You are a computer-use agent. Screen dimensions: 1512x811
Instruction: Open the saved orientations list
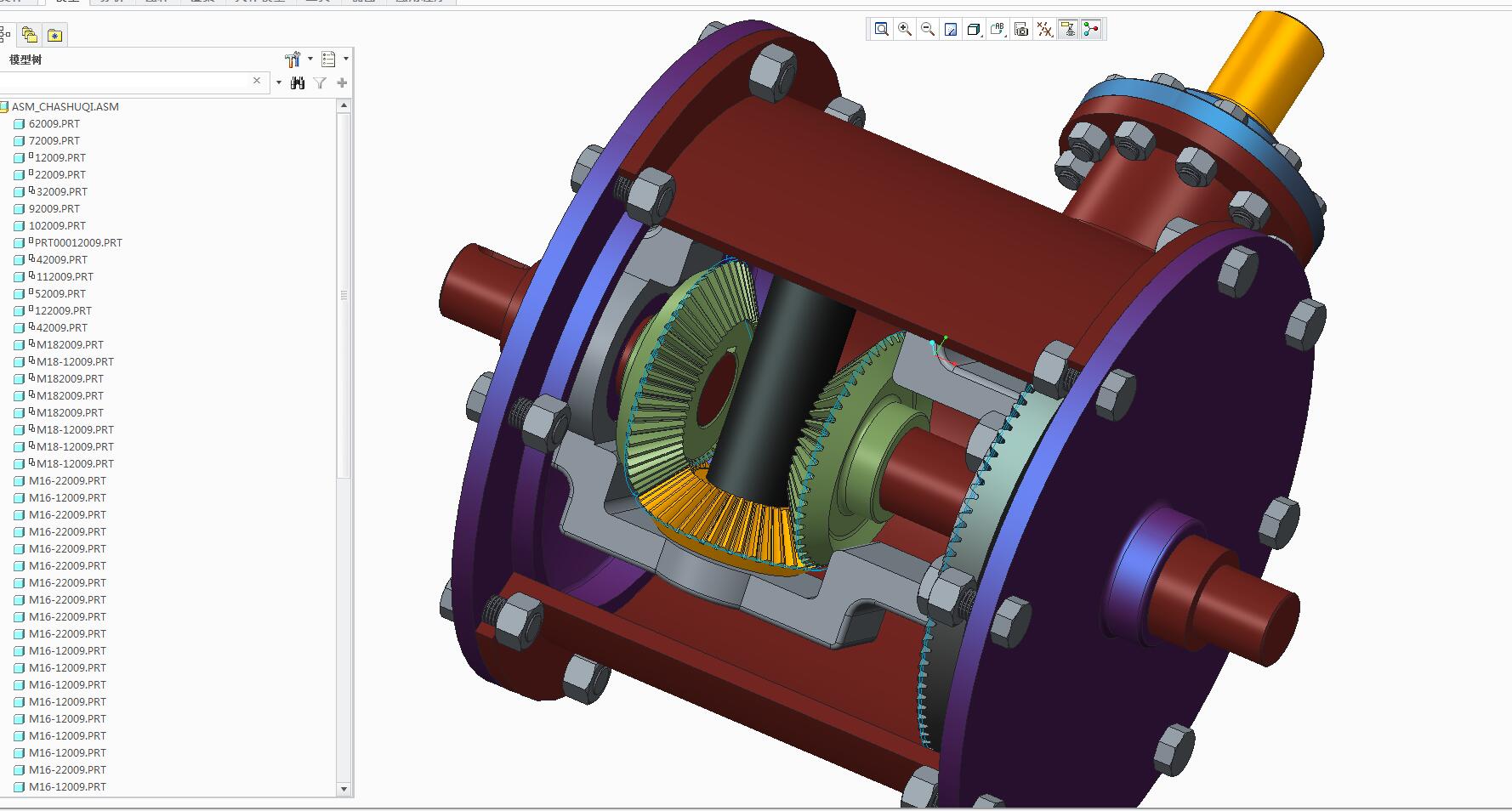coord(998,30)
